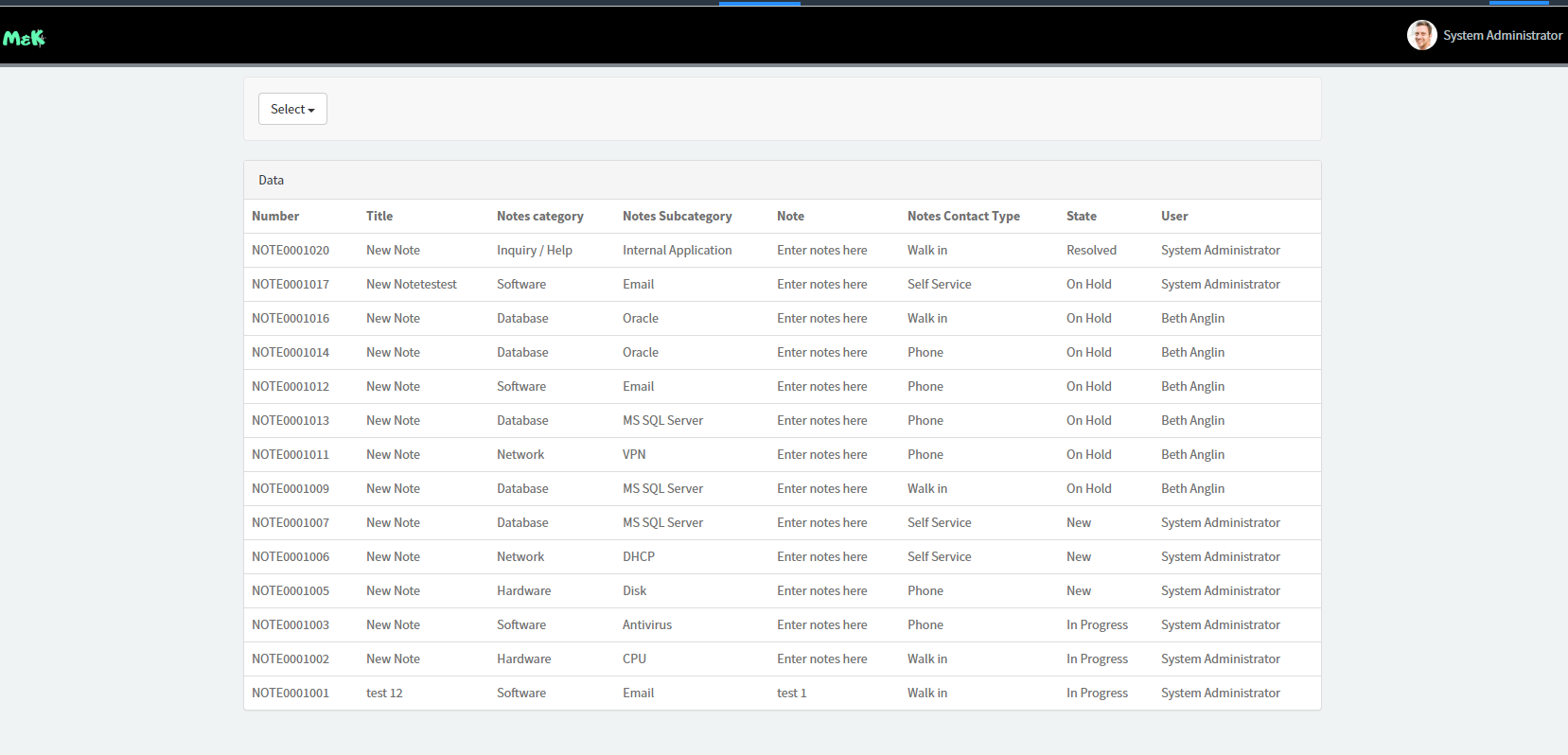This screenshot has width=1568, height=755.
Task: Open record NOTE0001014
Action: click(x=291, y=352)
